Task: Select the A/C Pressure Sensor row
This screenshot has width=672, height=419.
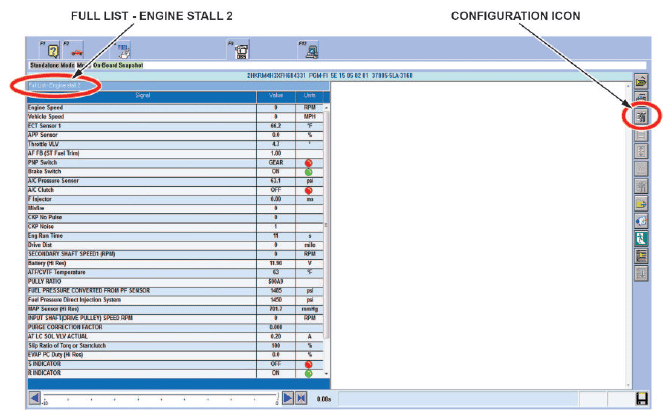Action: click(175, 181)
